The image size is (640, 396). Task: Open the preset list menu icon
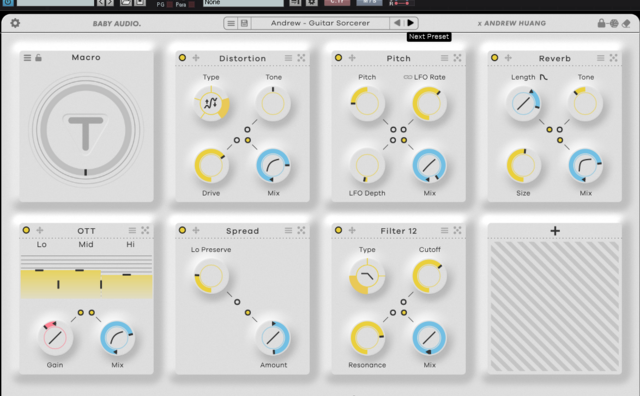point(231,23)
